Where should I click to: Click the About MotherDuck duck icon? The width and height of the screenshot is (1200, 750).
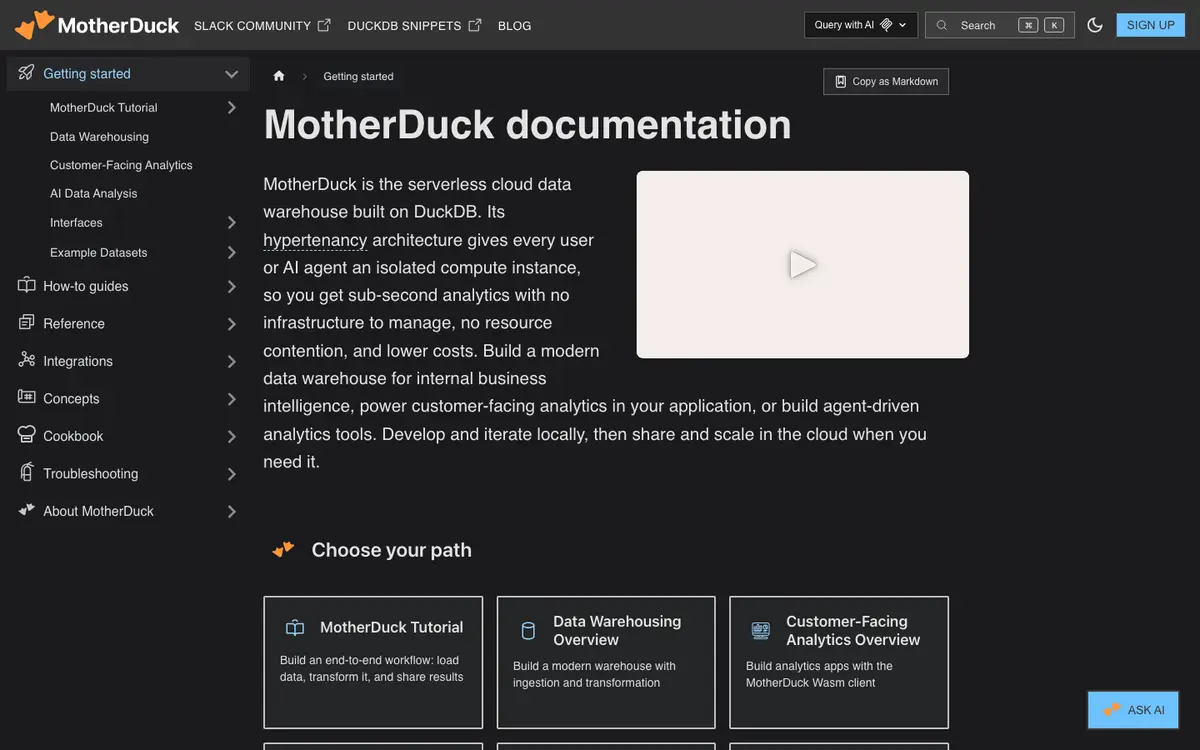27,510
